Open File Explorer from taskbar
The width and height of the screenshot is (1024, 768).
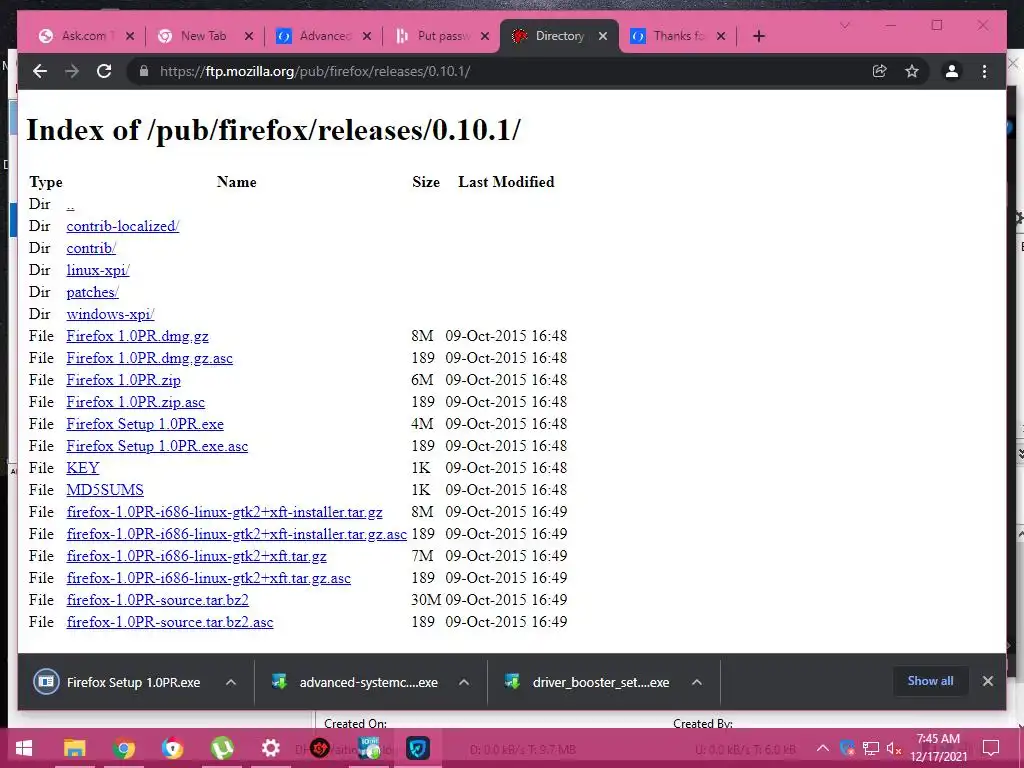point(74,748)
